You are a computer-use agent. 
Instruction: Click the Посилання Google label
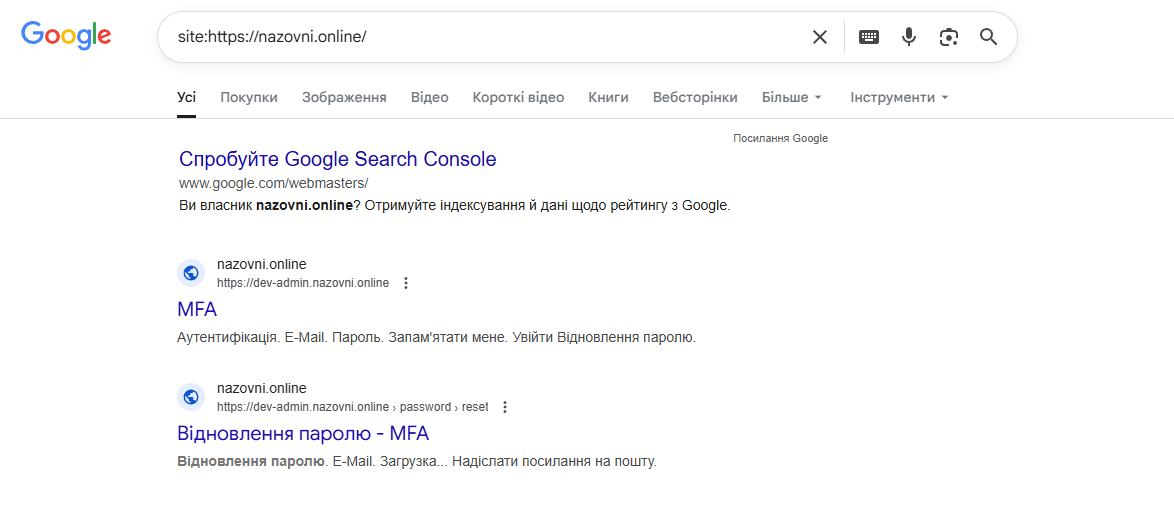780,138
